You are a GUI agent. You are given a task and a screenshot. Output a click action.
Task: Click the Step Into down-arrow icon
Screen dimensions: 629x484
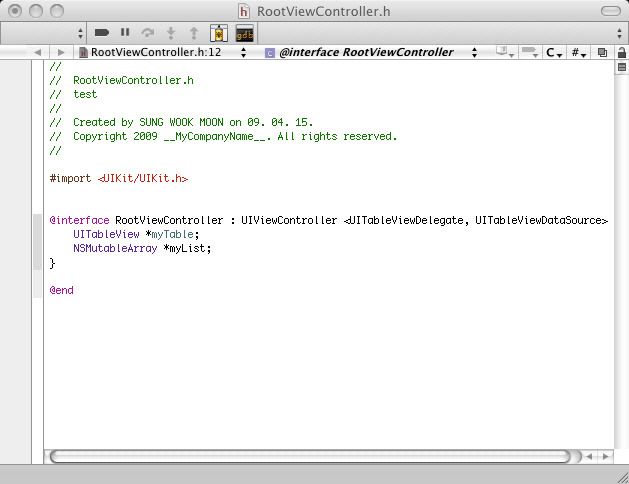click(x=171, y=33)
